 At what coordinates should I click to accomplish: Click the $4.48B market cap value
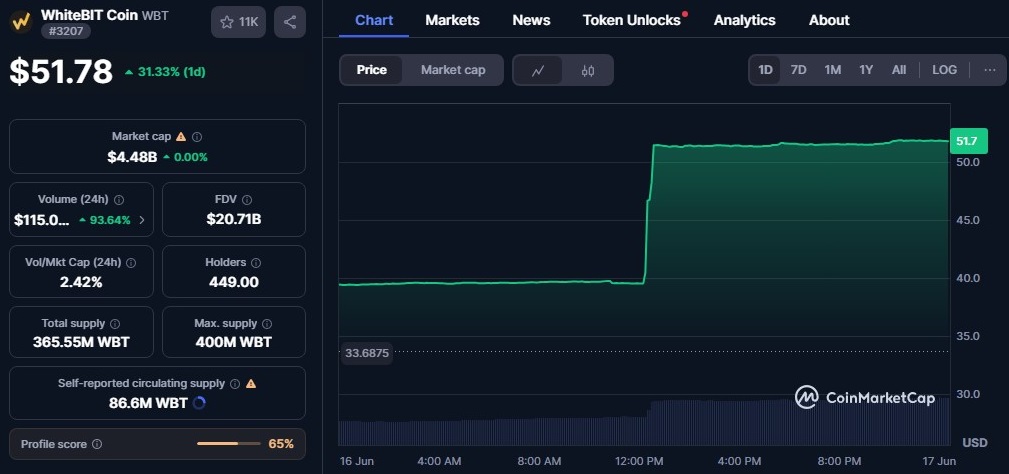pos(132,157)
